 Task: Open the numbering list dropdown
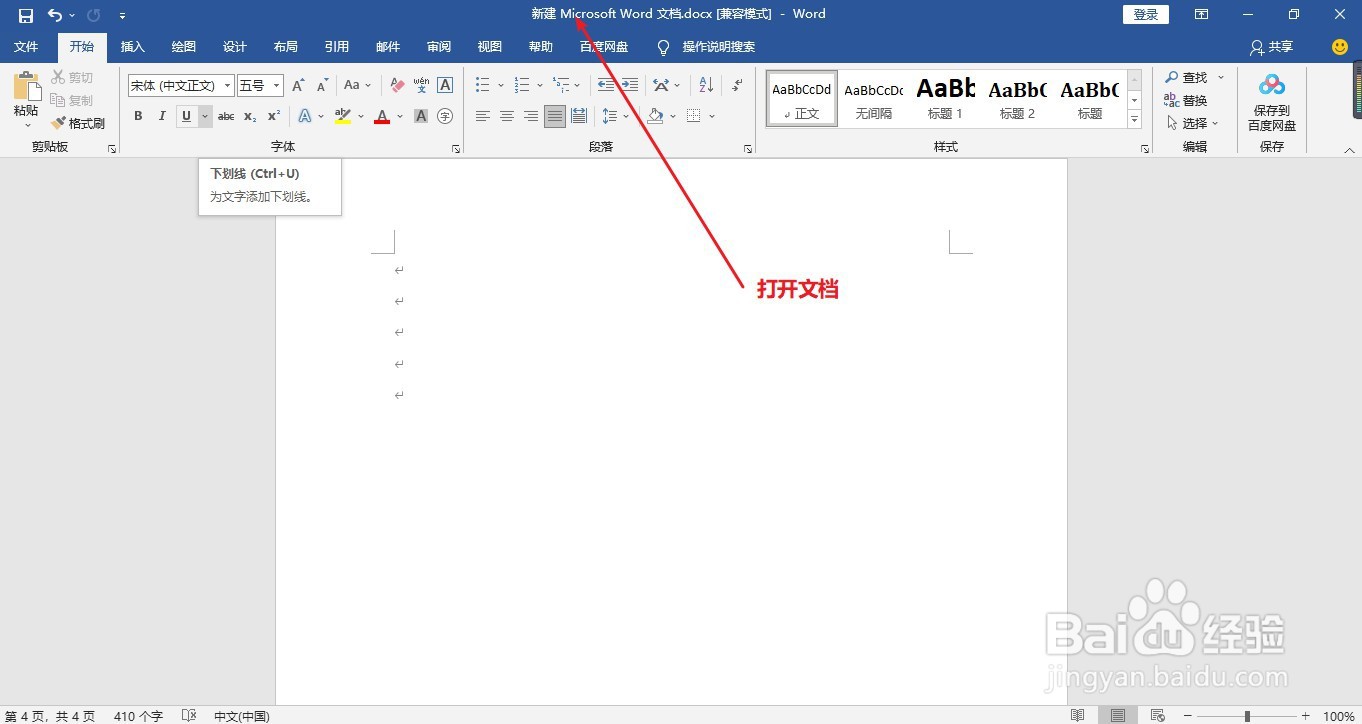pyautogui.click(x=540, y=86)
